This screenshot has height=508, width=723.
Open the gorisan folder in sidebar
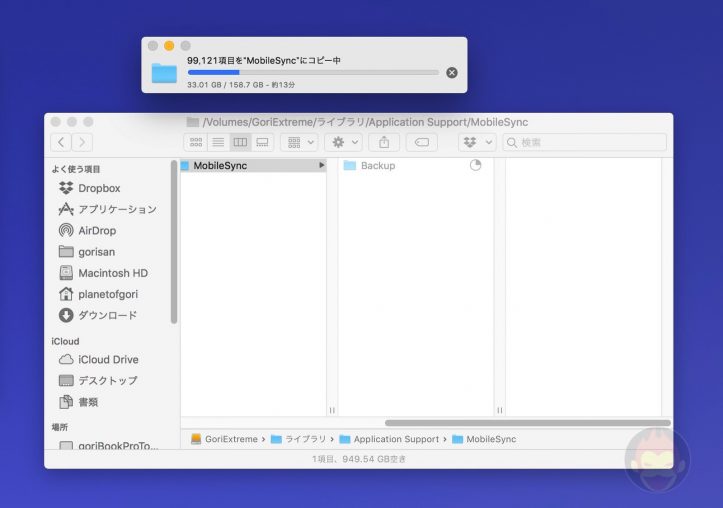[x=88, y=252]
